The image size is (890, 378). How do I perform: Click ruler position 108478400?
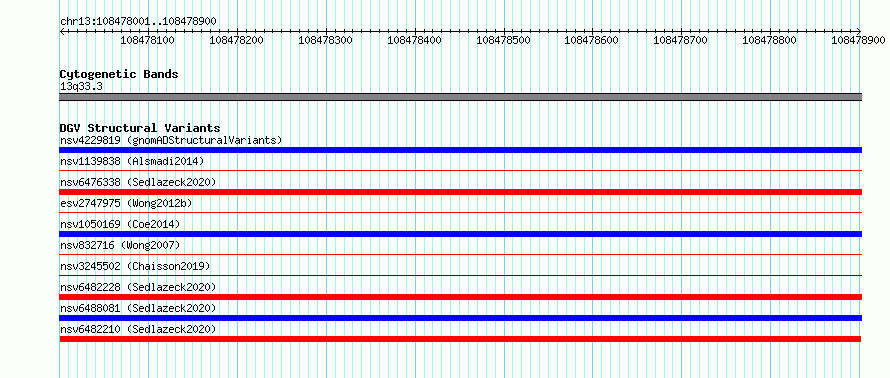tap(414, 40)
